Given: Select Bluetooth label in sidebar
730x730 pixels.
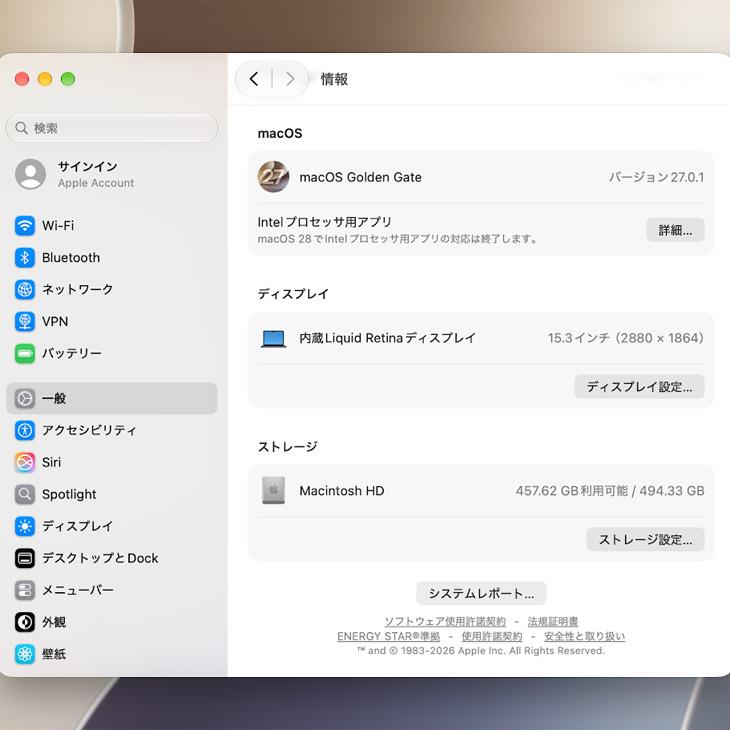Looking at the screenshot, I should coord(71,257).
